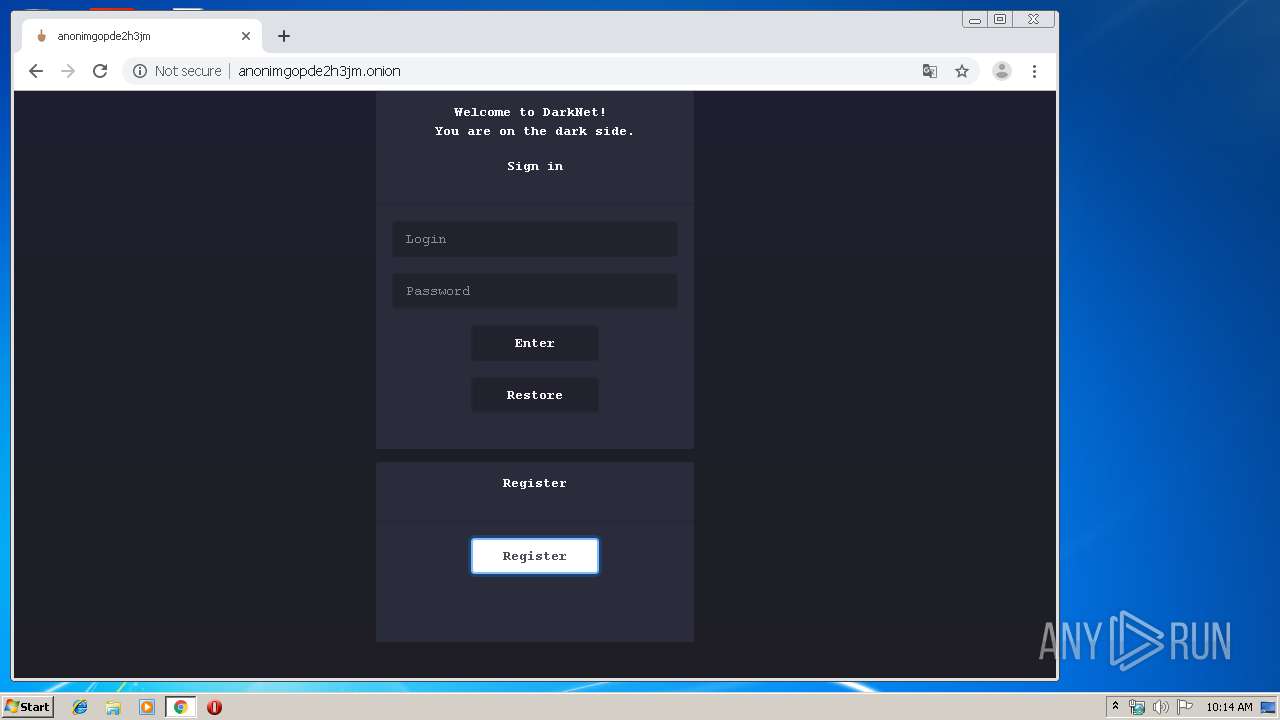
Task: Open Action Center flag tray icon
Action: click(x=1184, y=707)
